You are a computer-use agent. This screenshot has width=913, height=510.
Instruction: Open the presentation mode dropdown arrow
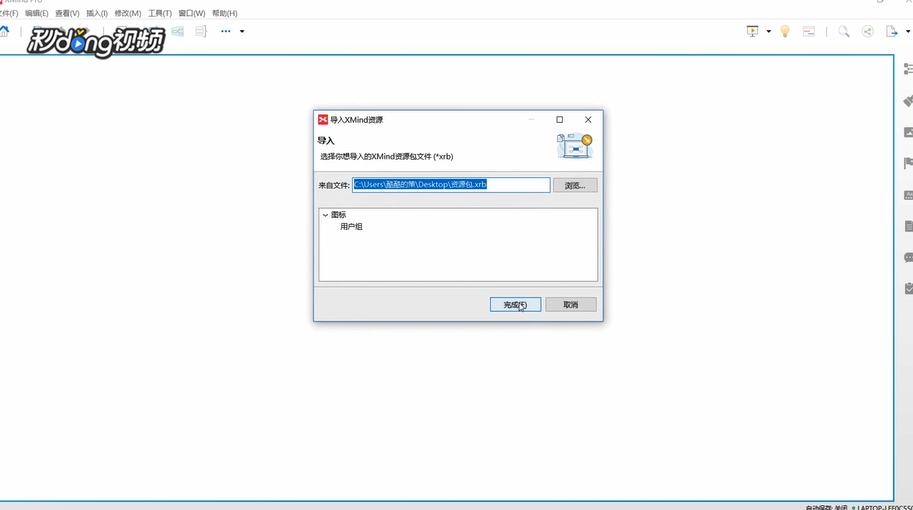click(x=769, y=31)
